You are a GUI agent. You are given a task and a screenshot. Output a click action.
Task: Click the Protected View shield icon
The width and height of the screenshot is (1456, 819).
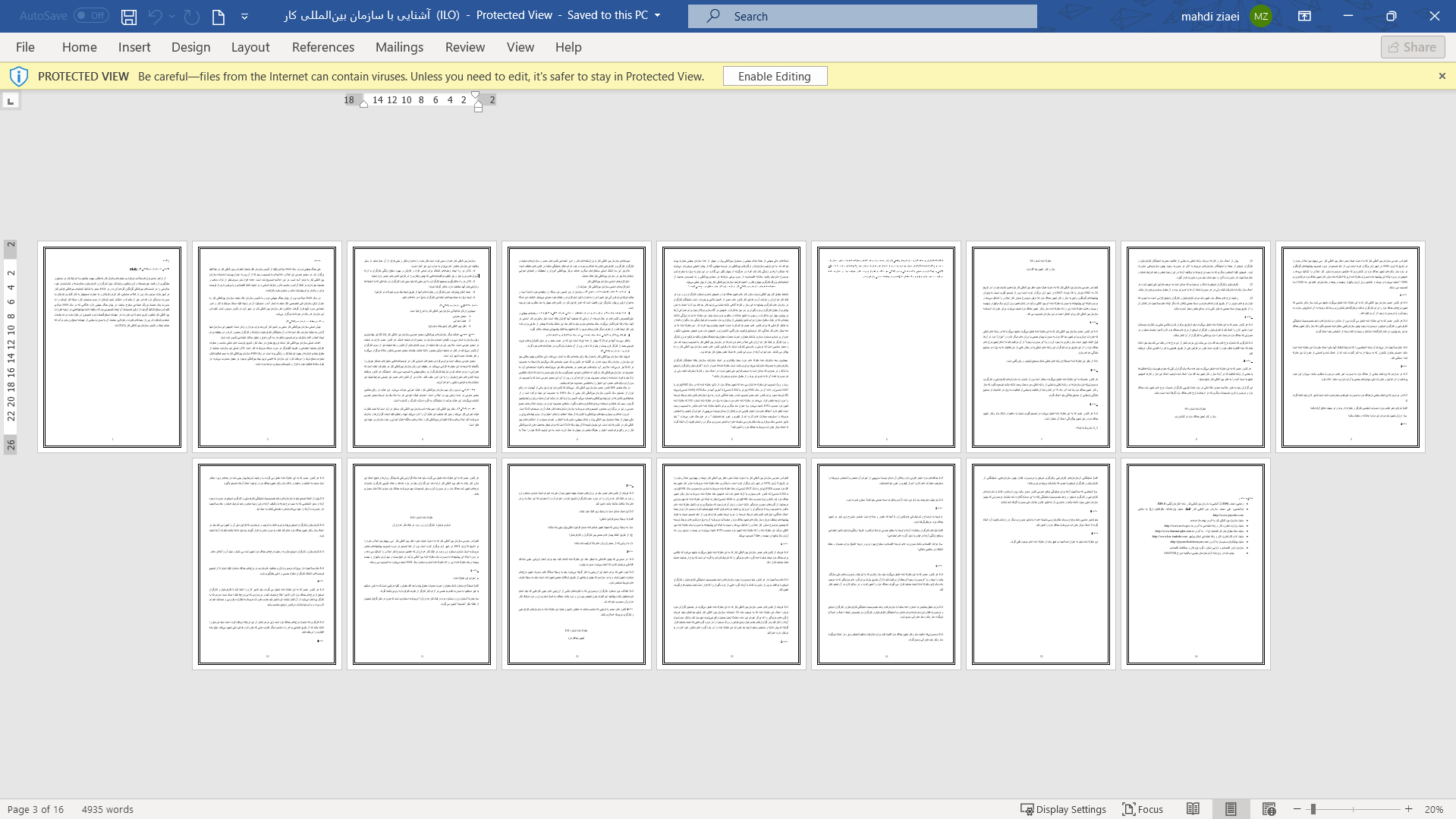[x=19, y=76]
